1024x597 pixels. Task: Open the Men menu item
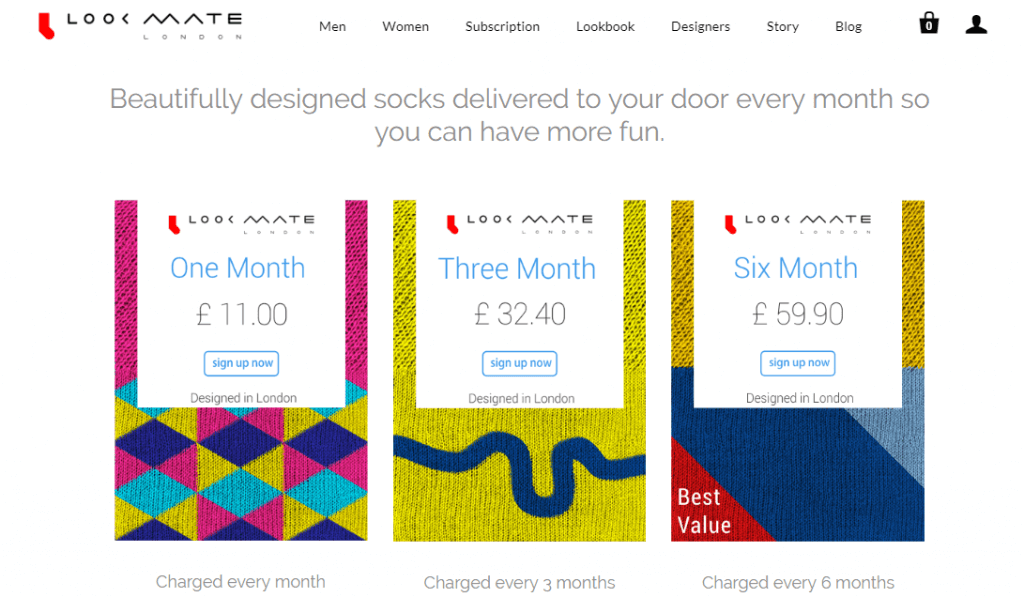coord(332,27)
